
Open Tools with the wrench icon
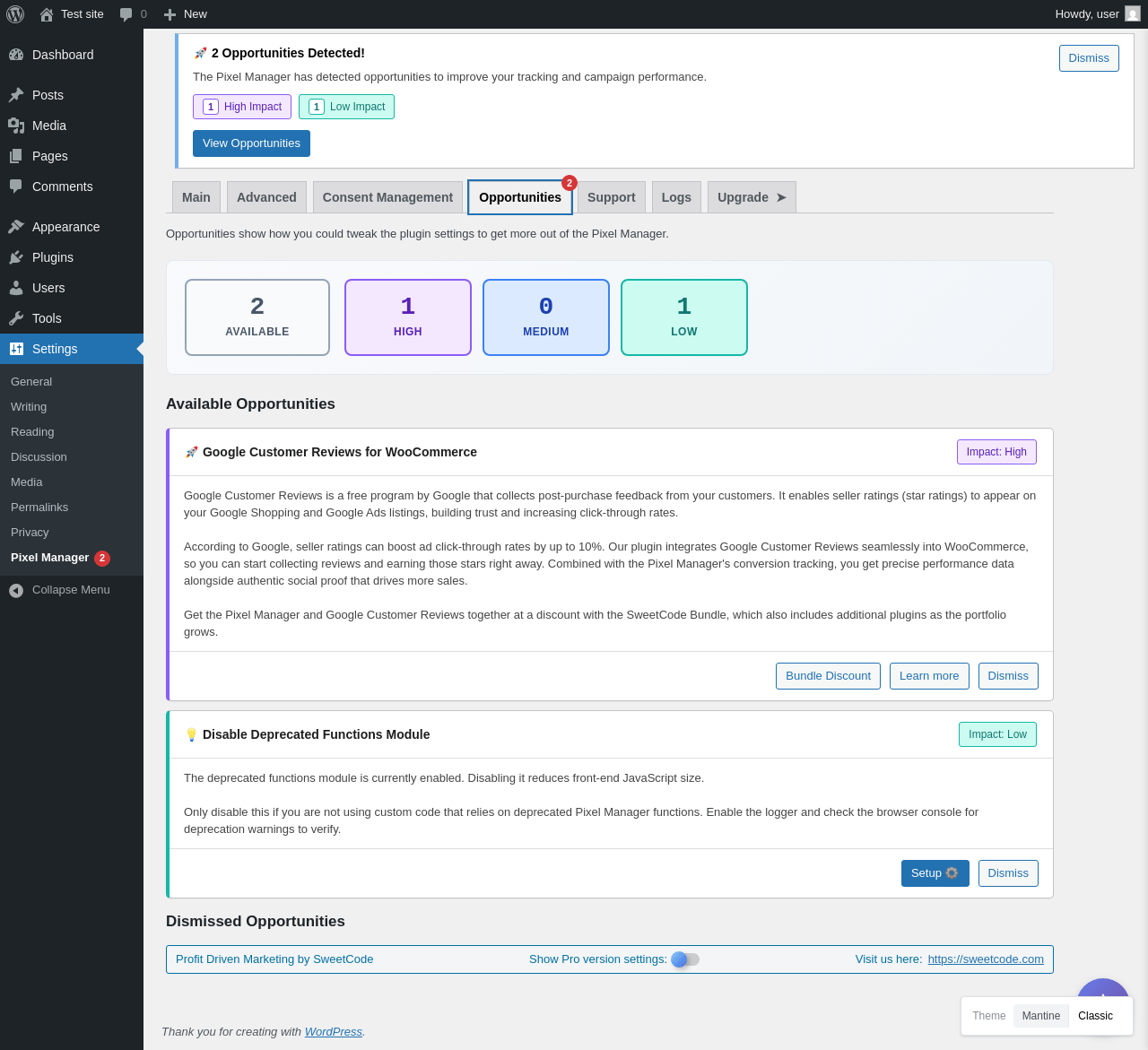pos(16,318)
